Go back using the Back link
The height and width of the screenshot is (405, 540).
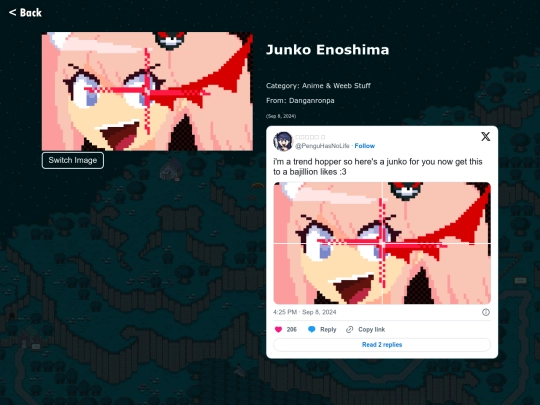tap(25, 13)
